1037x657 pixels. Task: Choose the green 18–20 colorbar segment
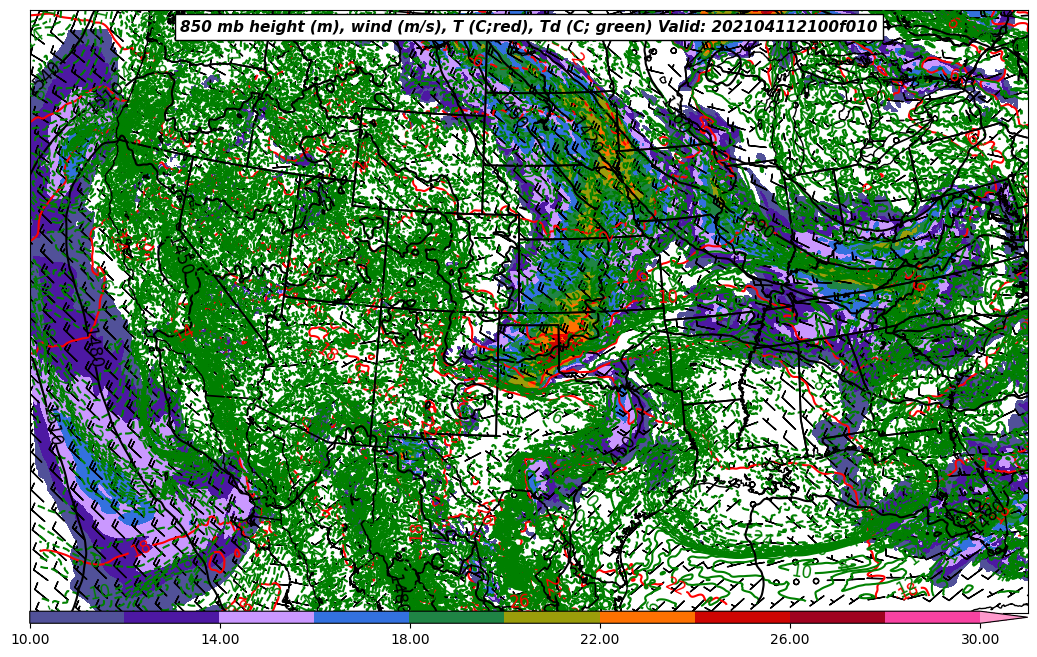457,618
